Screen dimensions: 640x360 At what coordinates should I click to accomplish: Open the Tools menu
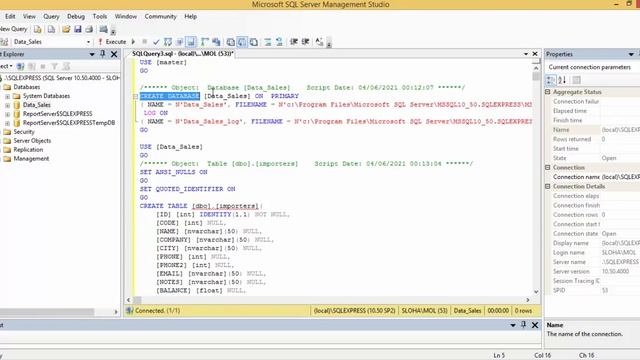click(x=100, y=16)
